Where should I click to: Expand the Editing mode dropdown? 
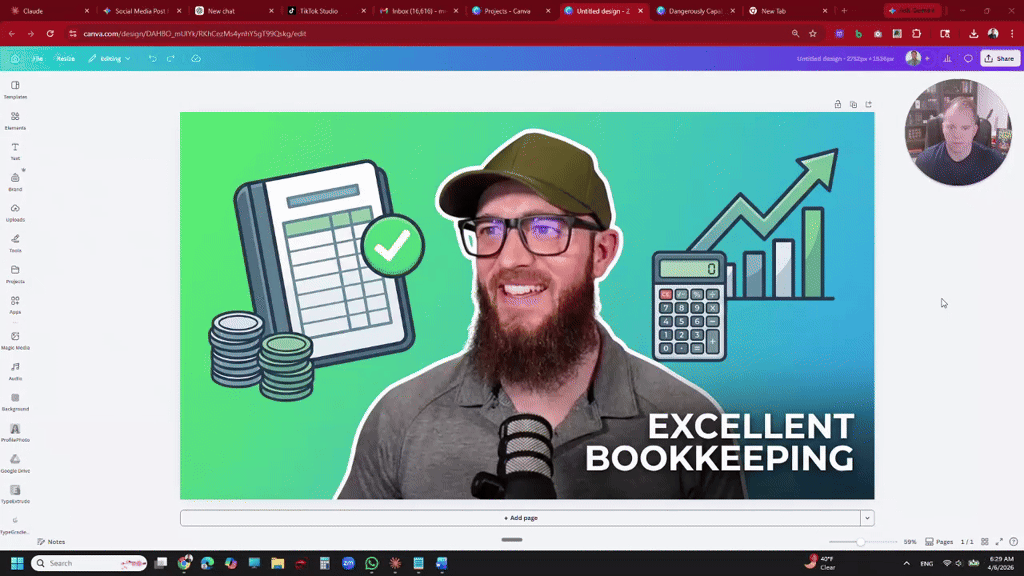110,58
